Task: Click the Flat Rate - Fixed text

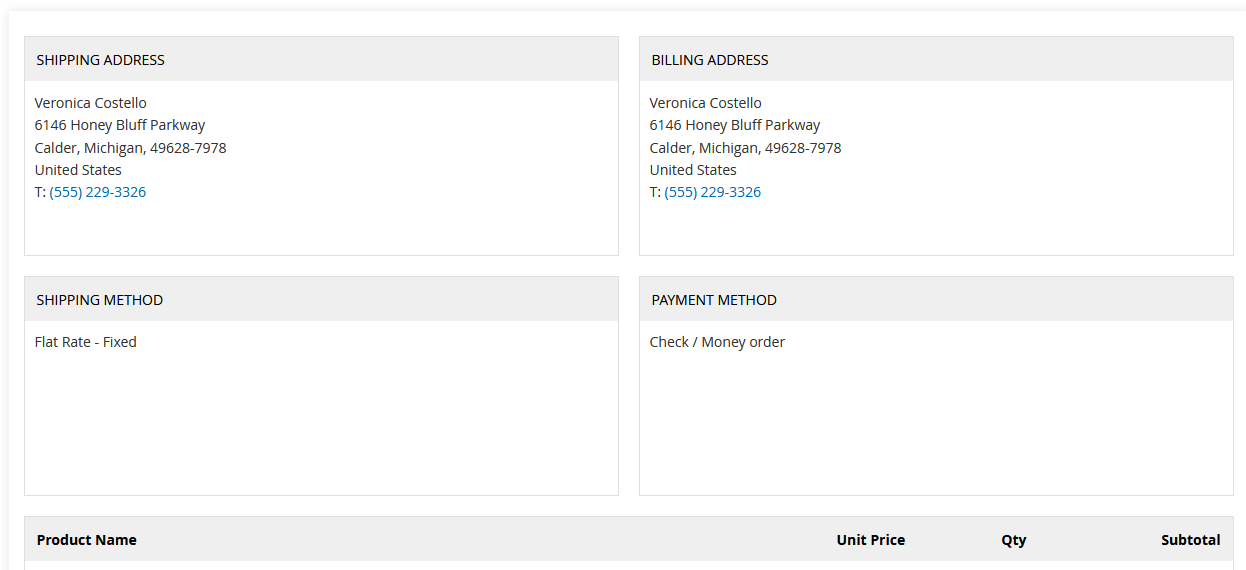Action: pos(85,342)
